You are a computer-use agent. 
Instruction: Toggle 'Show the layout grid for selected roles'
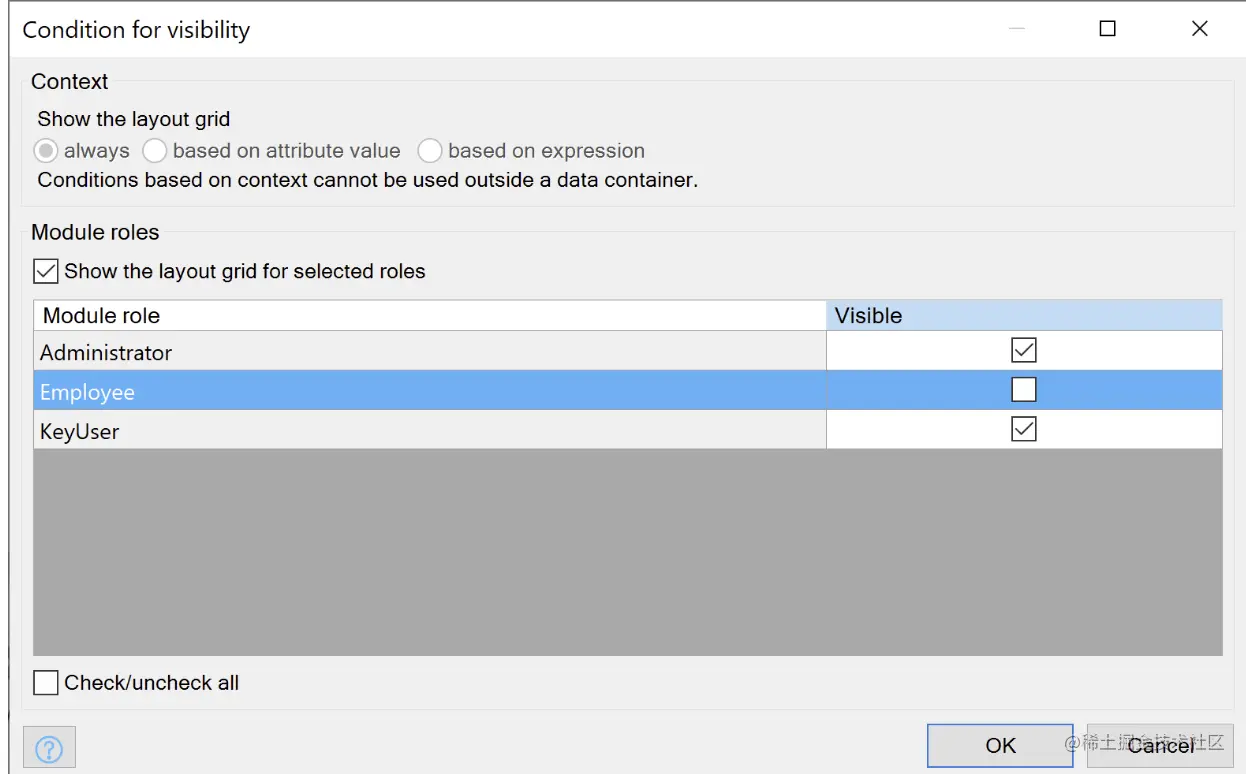pos(46,271)
